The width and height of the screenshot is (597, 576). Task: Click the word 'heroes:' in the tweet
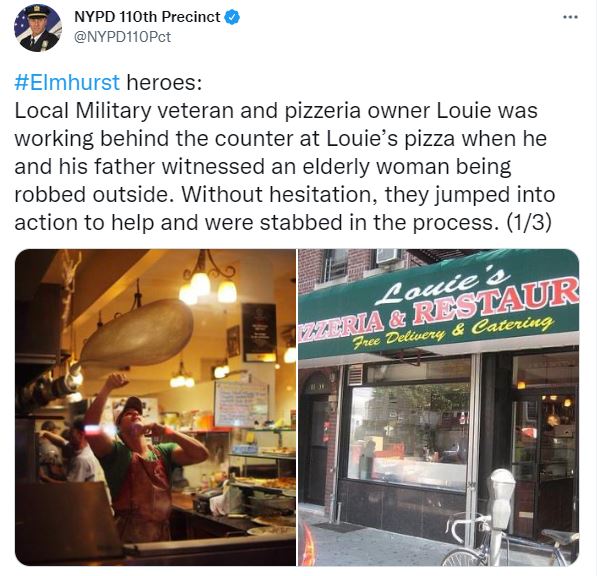point(164,82)
